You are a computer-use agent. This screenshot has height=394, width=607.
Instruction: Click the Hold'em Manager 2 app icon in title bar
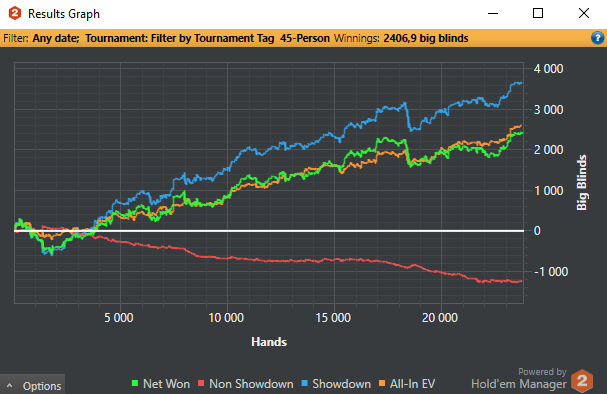point(15,13)
